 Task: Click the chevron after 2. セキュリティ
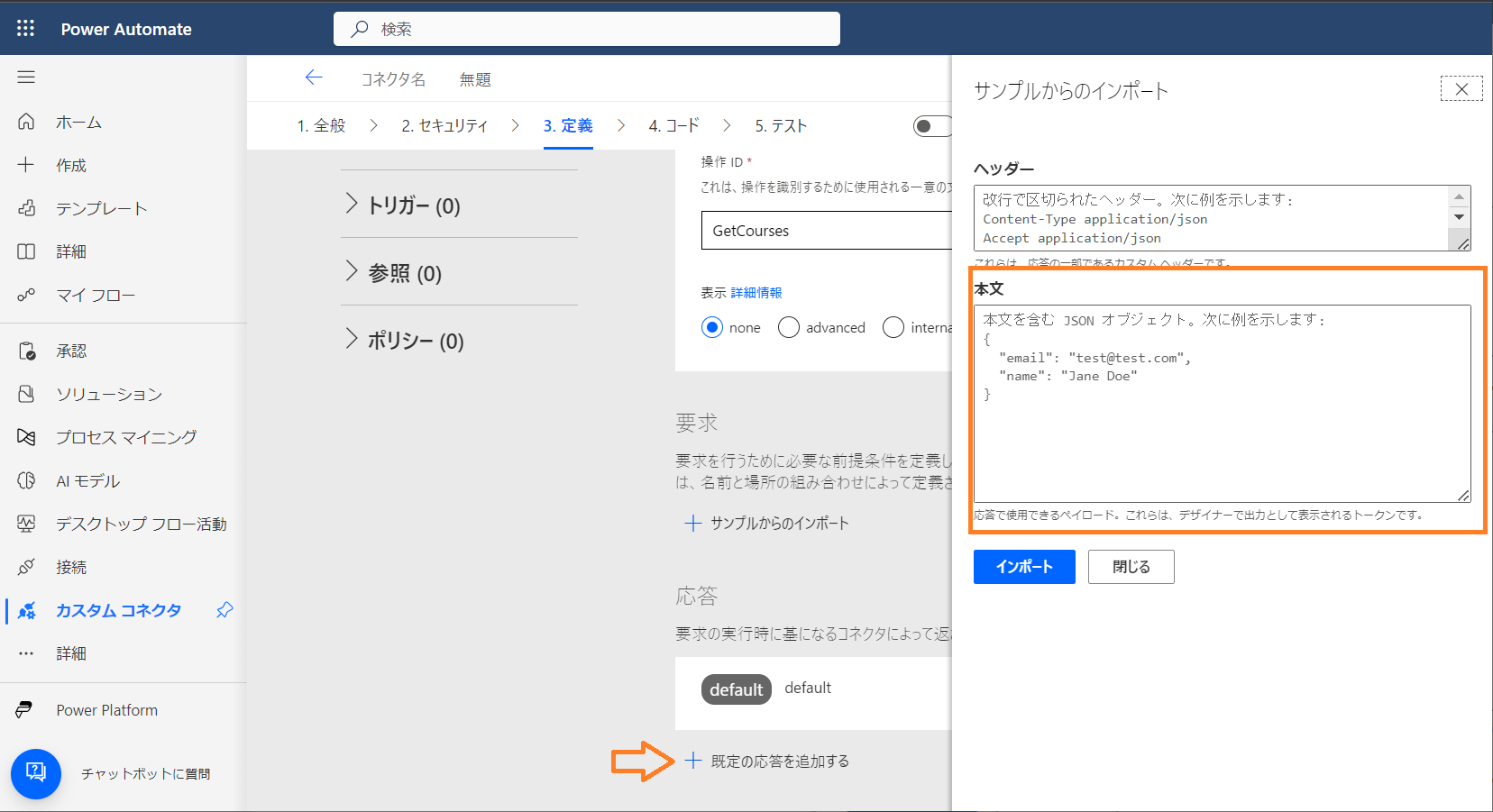point(516,125)
